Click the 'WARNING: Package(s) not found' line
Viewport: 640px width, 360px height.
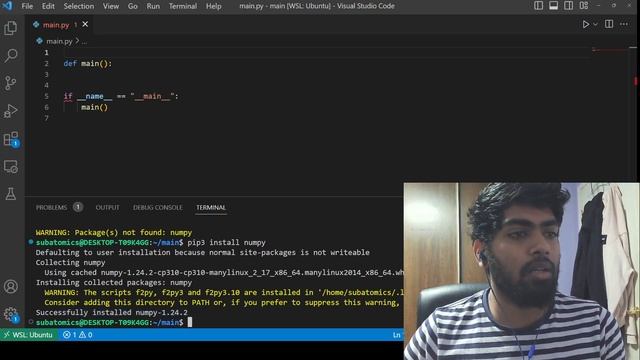tap(113, 233)
